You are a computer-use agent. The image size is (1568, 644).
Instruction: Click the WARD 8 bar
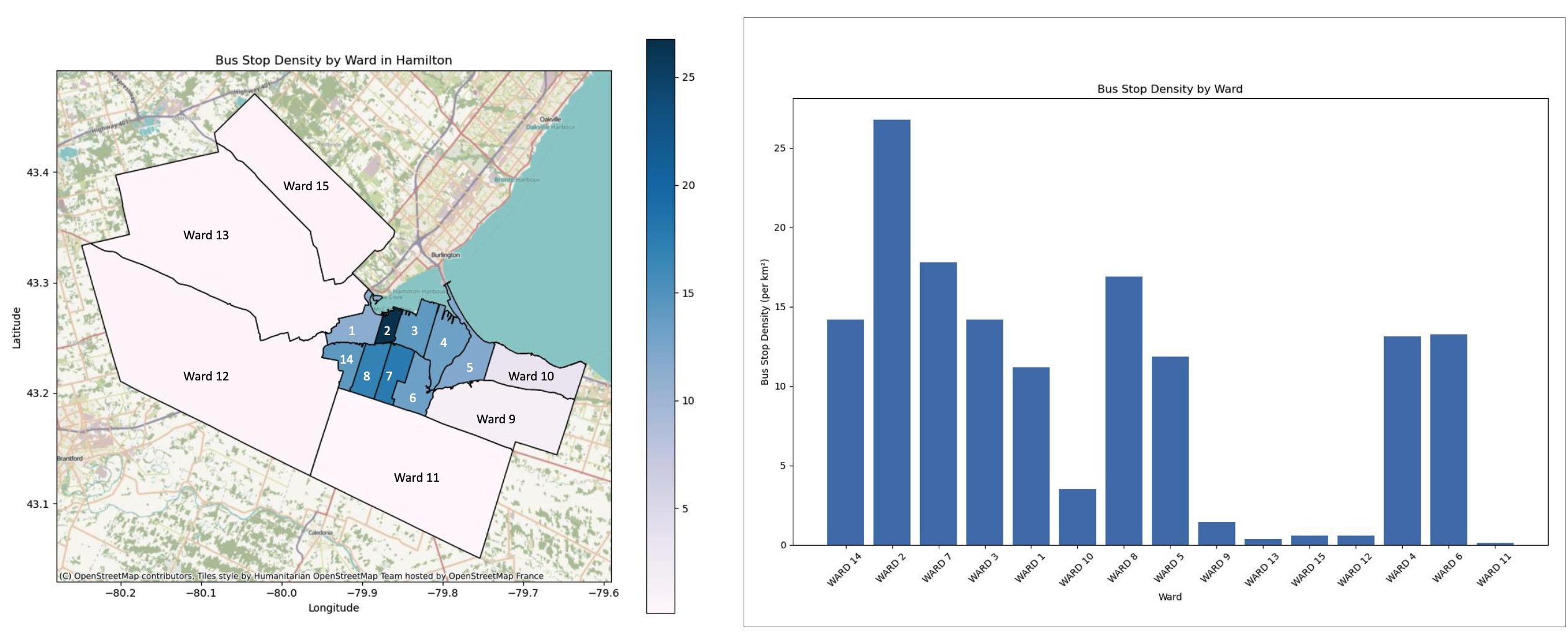point(1123,411)
